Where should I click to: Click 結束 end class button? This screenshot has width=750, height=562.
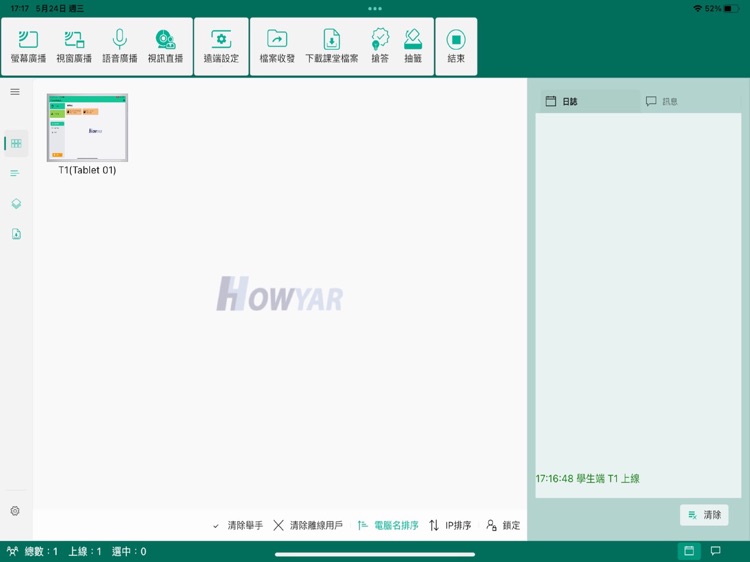point(456,46)
